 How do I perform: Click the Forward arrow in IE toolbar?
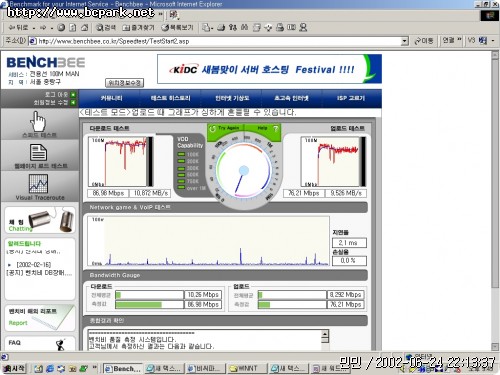click(x=43, y=28)
